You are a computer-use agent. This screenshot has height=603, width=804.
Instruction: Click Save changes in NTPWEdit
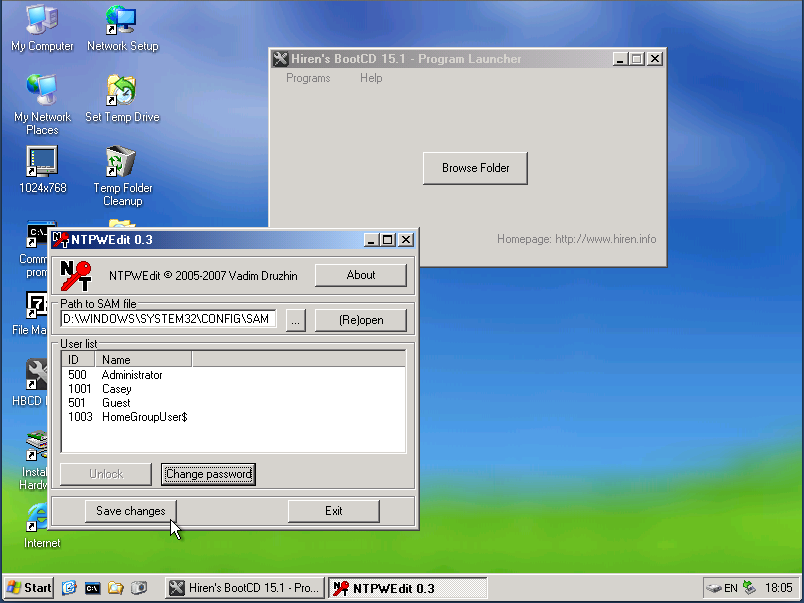[130, 510]
